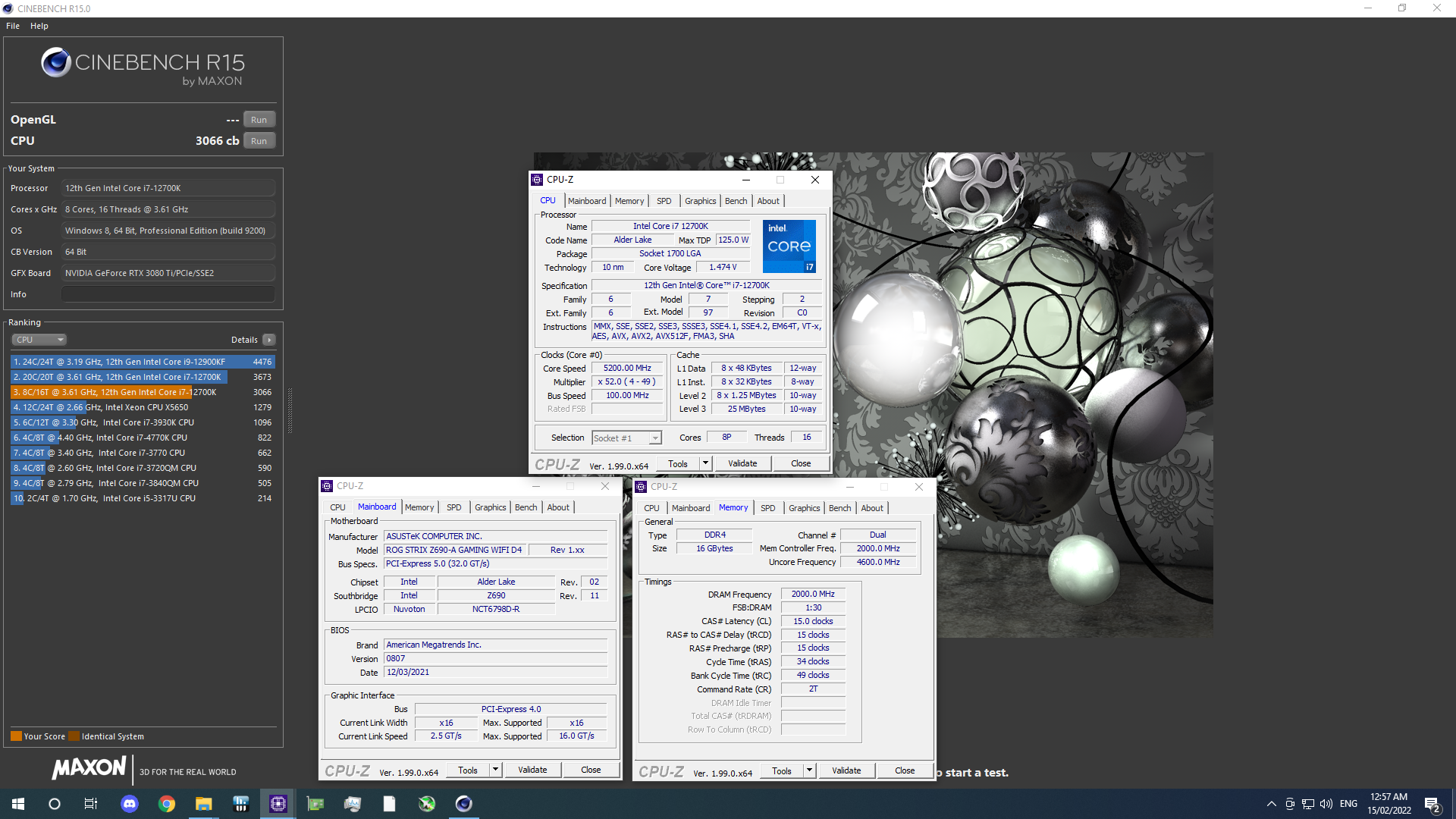Open Tools dropdown arrow in Memory CPU-Z

coord(809,771)
